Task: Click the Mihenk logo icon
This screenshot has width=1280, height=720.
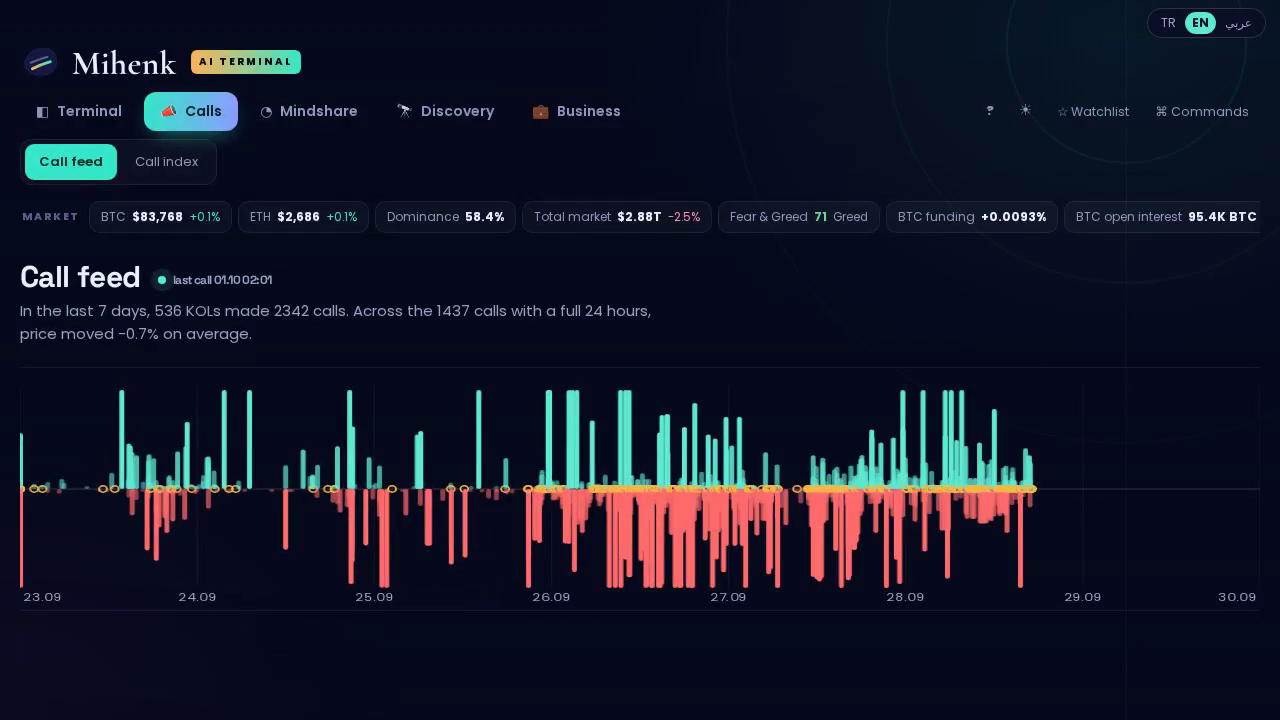Action: pyautogui.click(x=41, y=63)
